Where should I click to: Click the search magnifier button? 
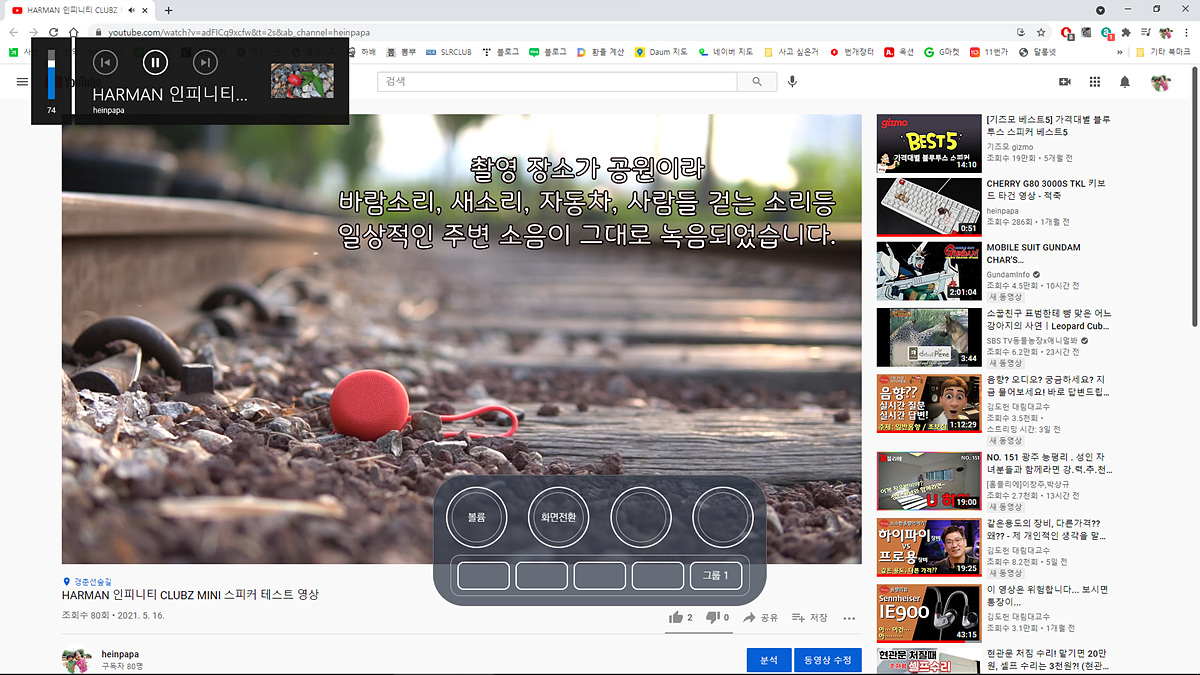[x=758, y=82]
